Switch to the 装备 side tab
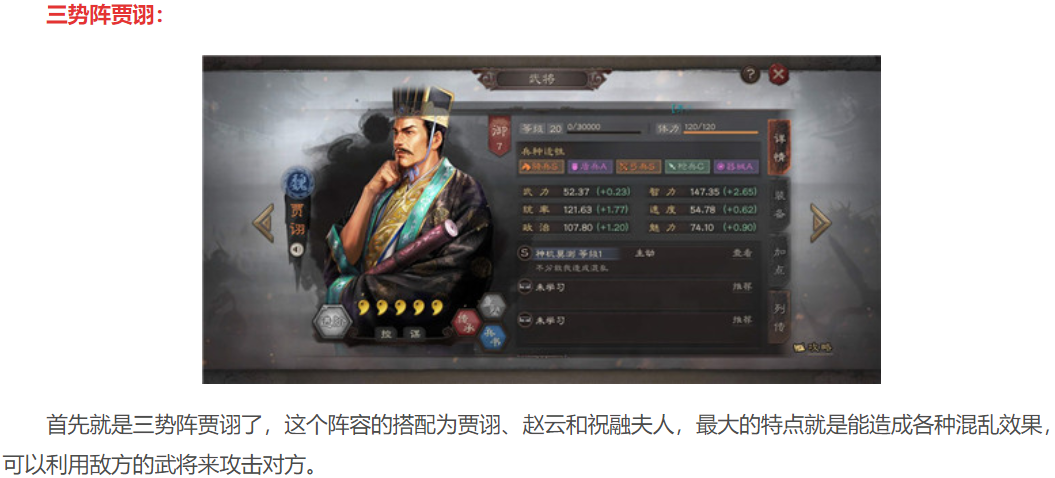The height and width of the screenshot is (478, 1055). (x=779, y=205)
